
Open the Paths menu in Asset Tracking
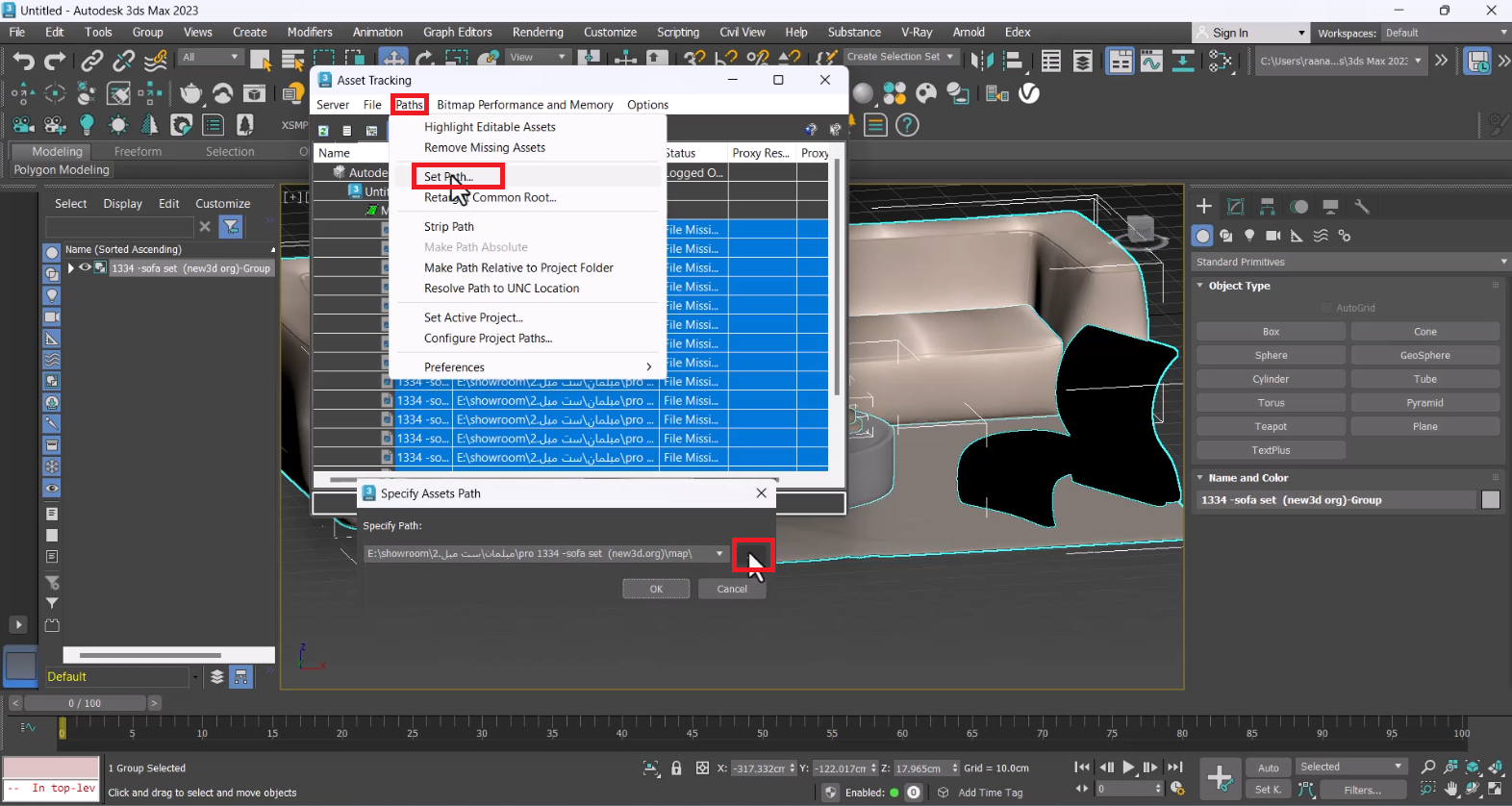pos(410,105)
